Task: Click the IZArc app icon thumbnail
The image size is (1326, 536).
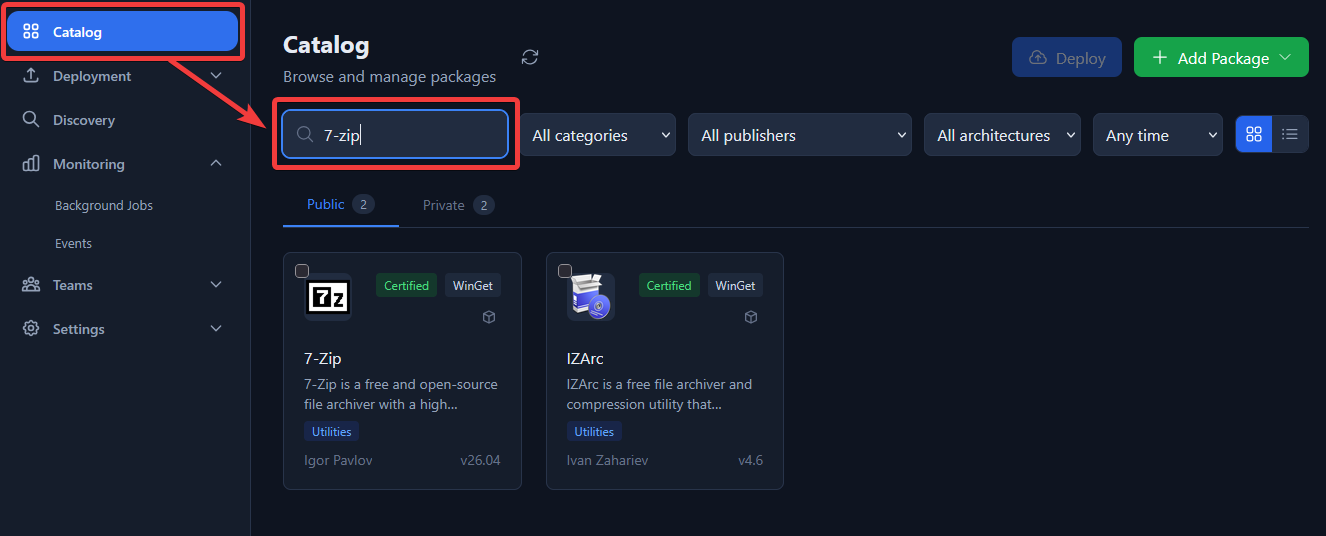Action: [x=591, y=297]
